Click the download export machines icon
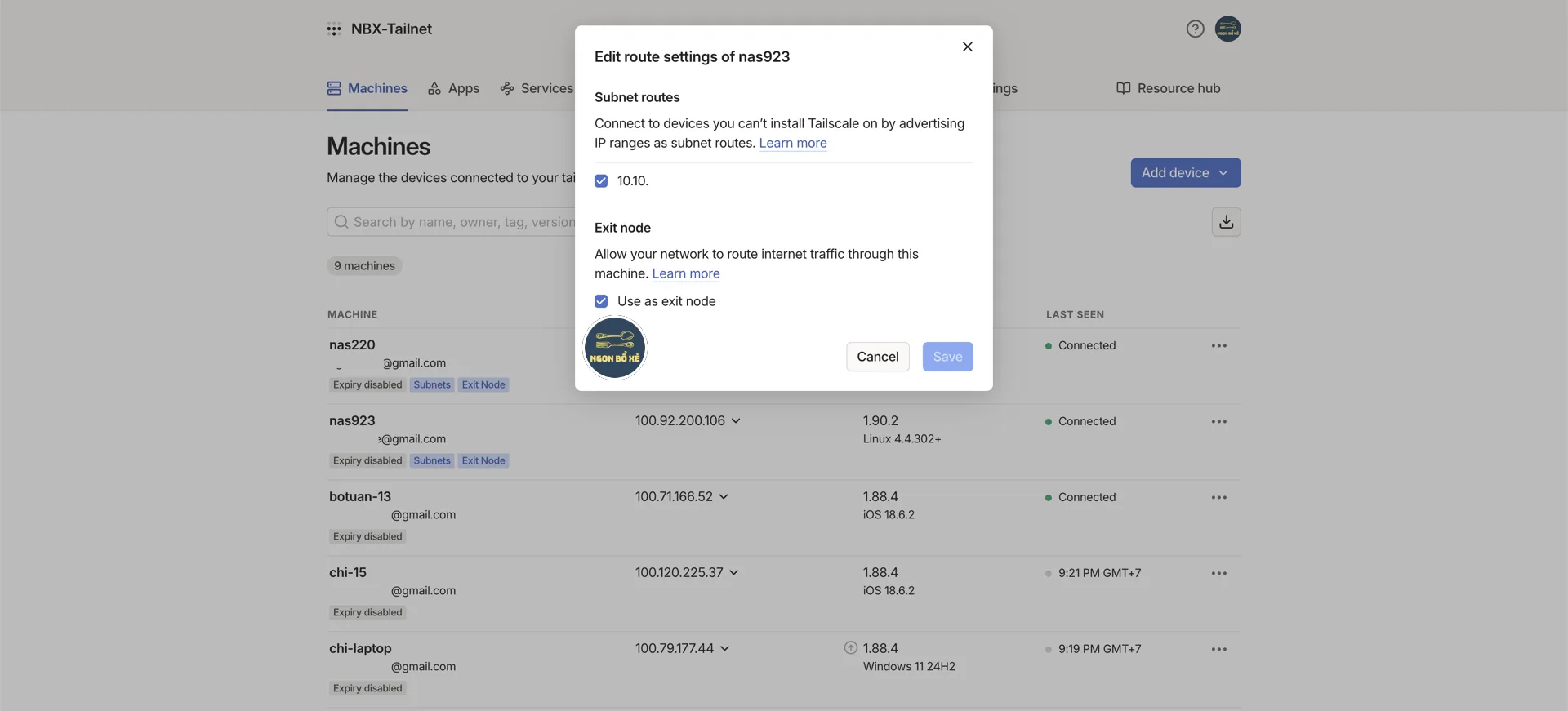The image size is (1568, 711). tap(1226, 222)
